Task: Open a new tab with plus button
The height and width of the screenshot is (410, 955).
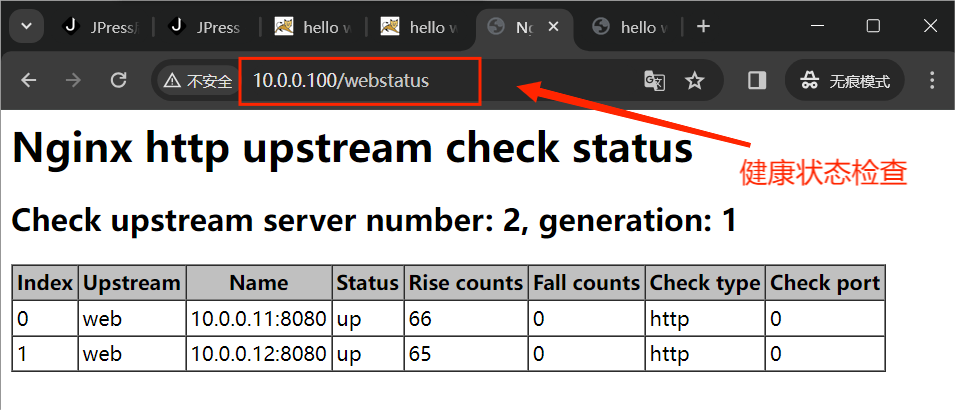Action: [x=703, y=26]
